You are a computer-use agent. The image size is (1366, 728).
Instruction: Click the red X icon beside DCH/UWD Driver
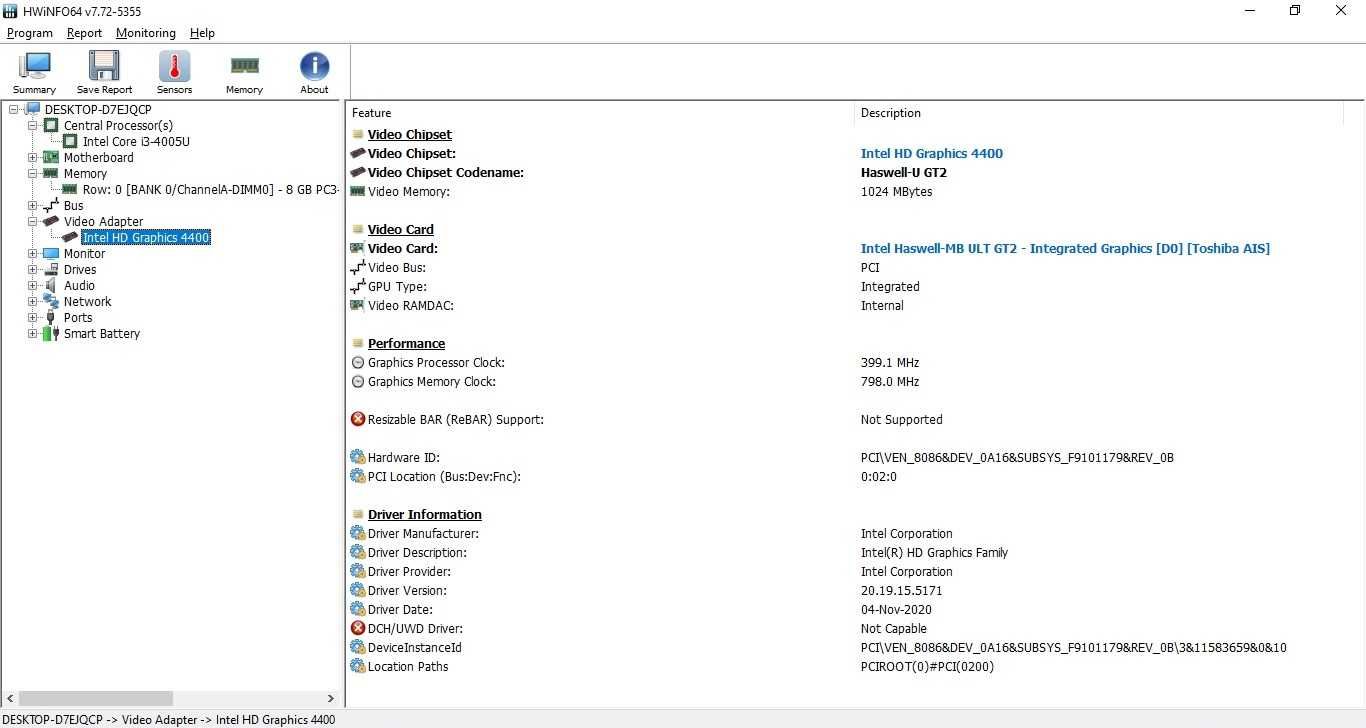tap(358, 628)
